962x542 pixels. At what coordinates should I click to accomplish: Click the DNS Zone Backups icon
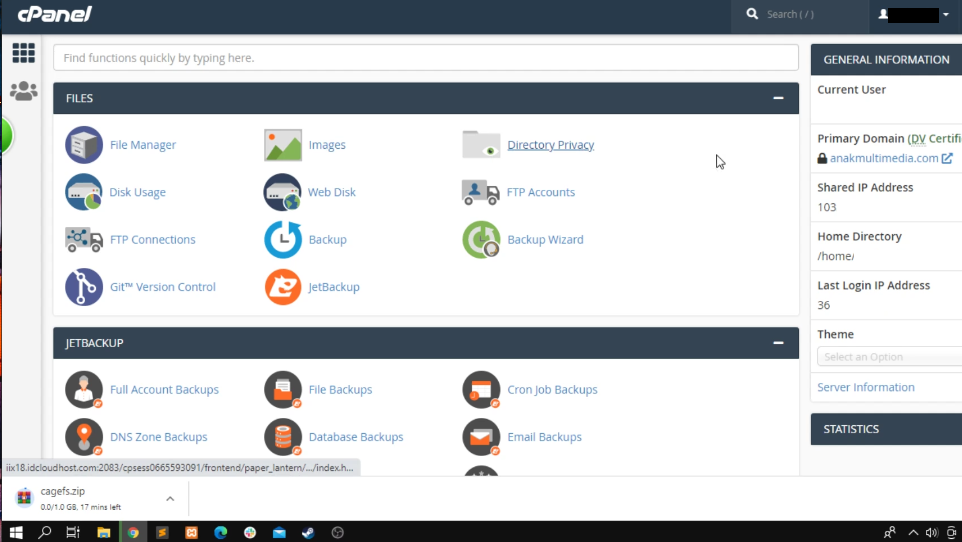pyautogui.click(x=84, y=437)
